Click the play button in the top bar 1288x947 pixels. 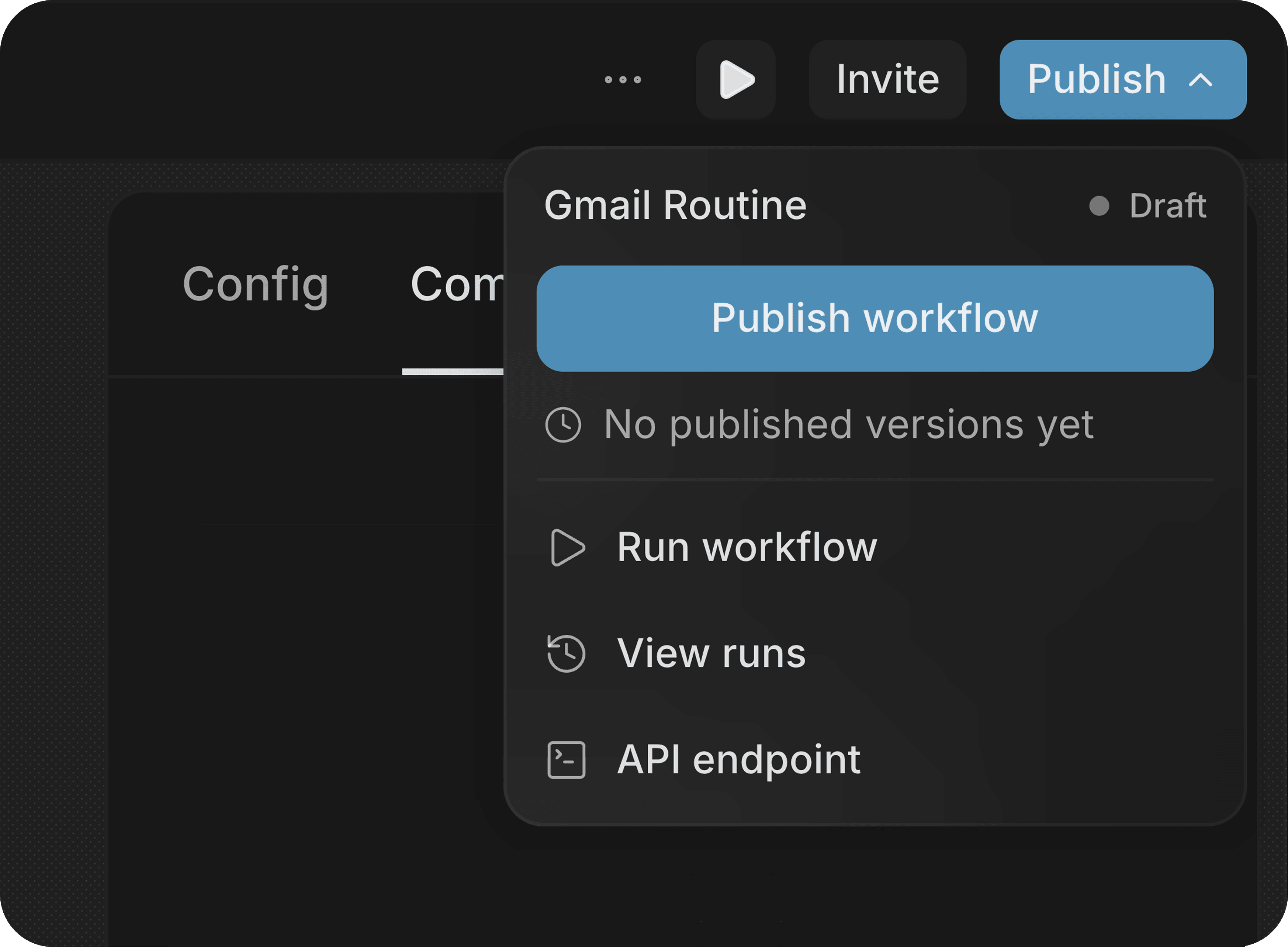pos(736,80)
